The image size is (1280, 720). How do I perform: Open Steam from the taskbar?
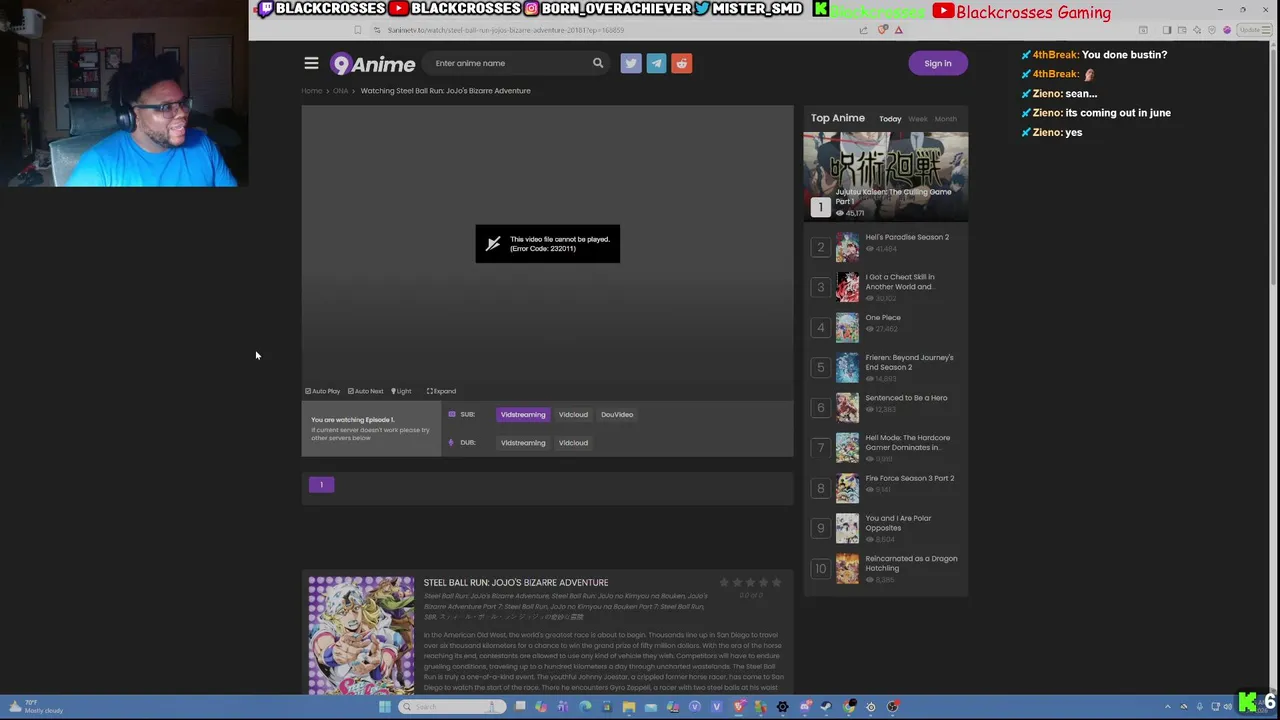point(826,707)
